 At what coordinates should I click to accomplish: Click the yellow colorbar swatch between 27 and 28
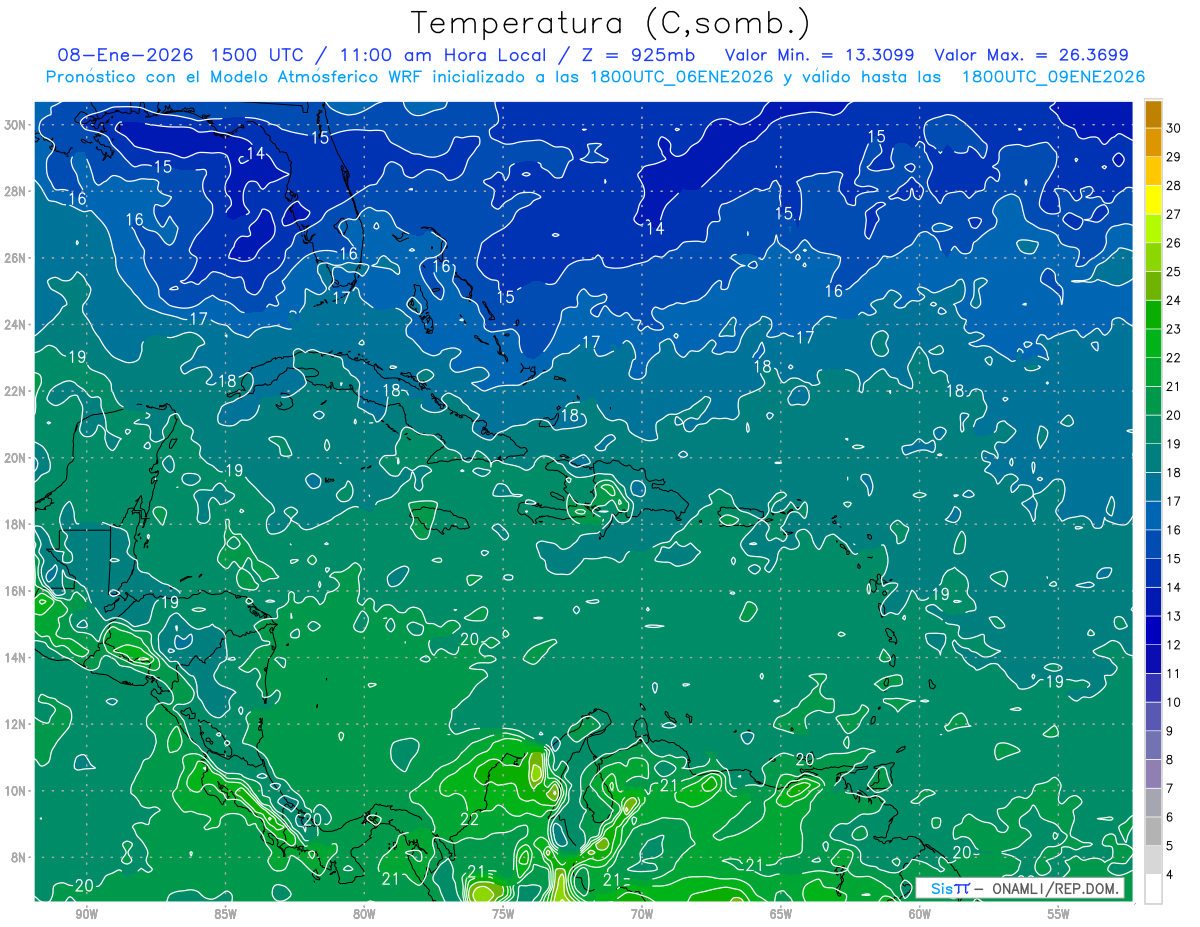coord(1153,199)
